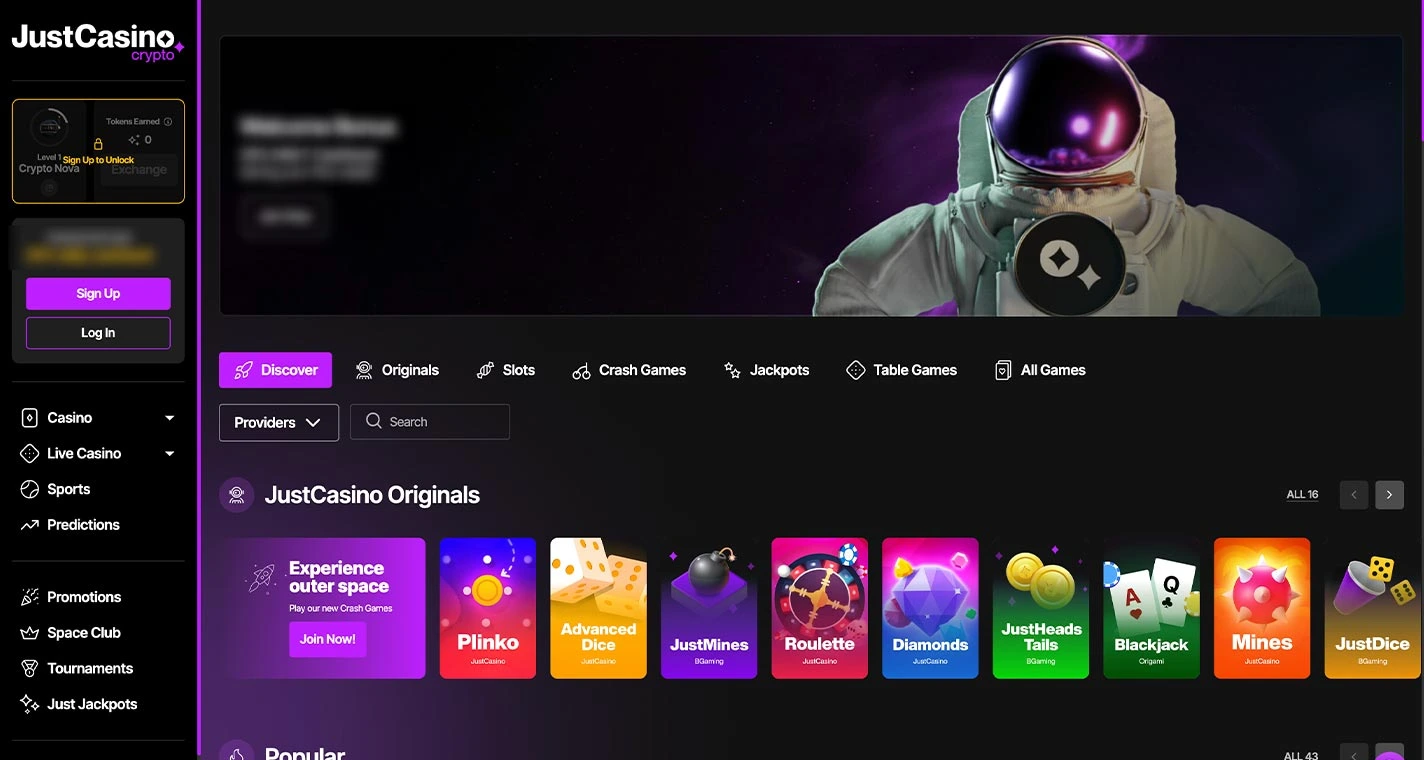Screen dimensions: 1424x760
Task: Open ALL 16 originals link
Action: 1302,494
